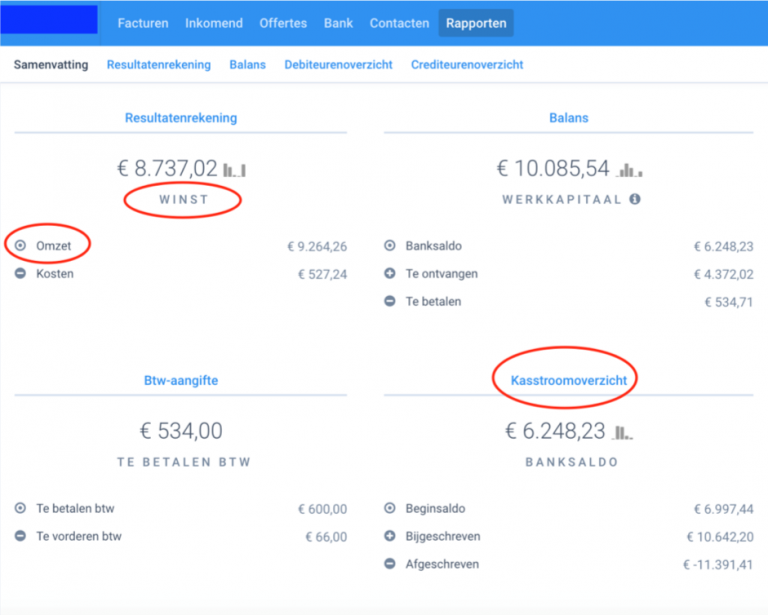The height and width of the screenshot is (615, 768).
Task: Click the plus icon beside Te ontvangen
Action: (x=390, y=273)
